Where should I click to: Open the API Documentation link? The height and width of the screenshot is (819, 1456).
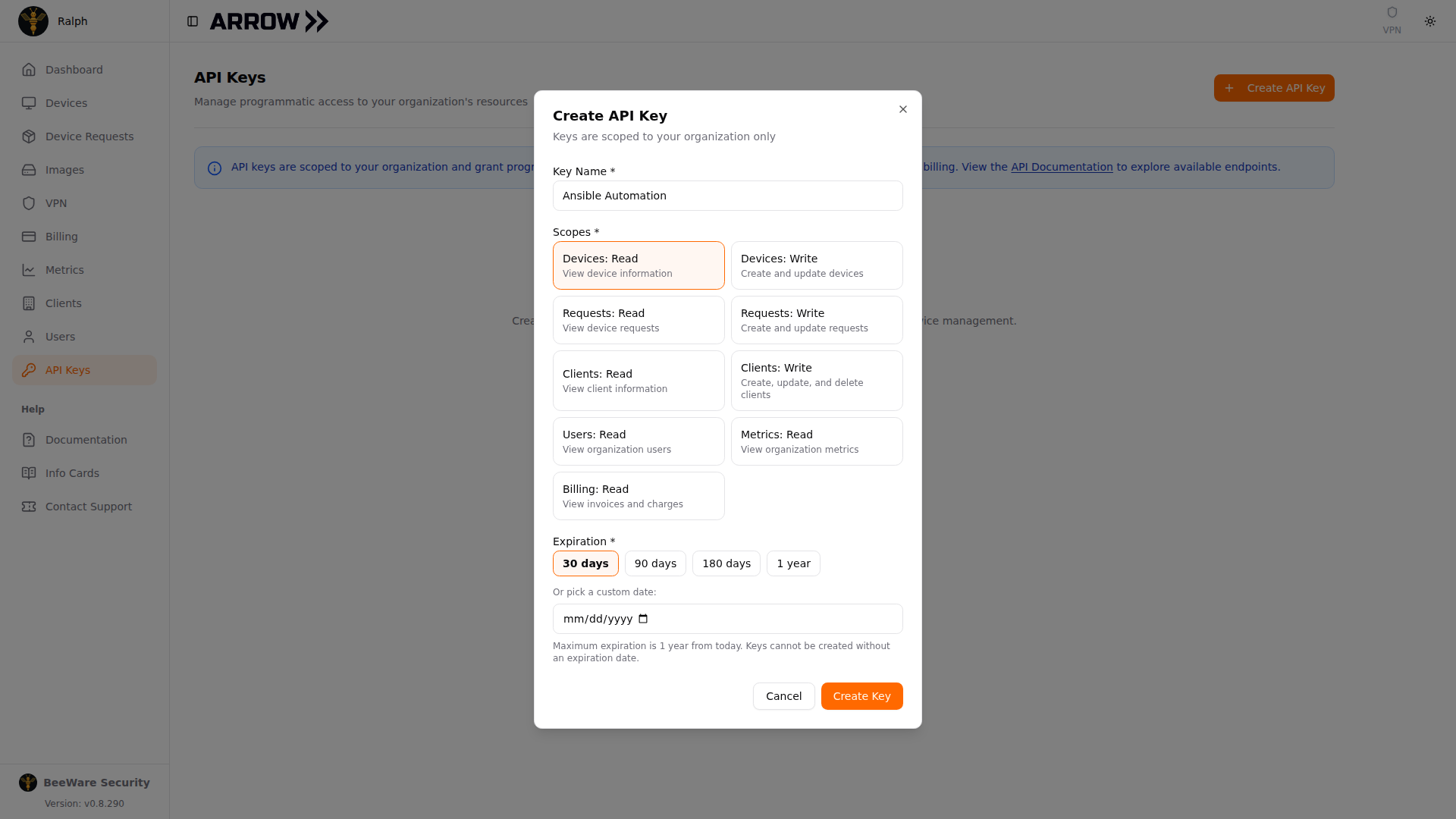(1062, 167)
